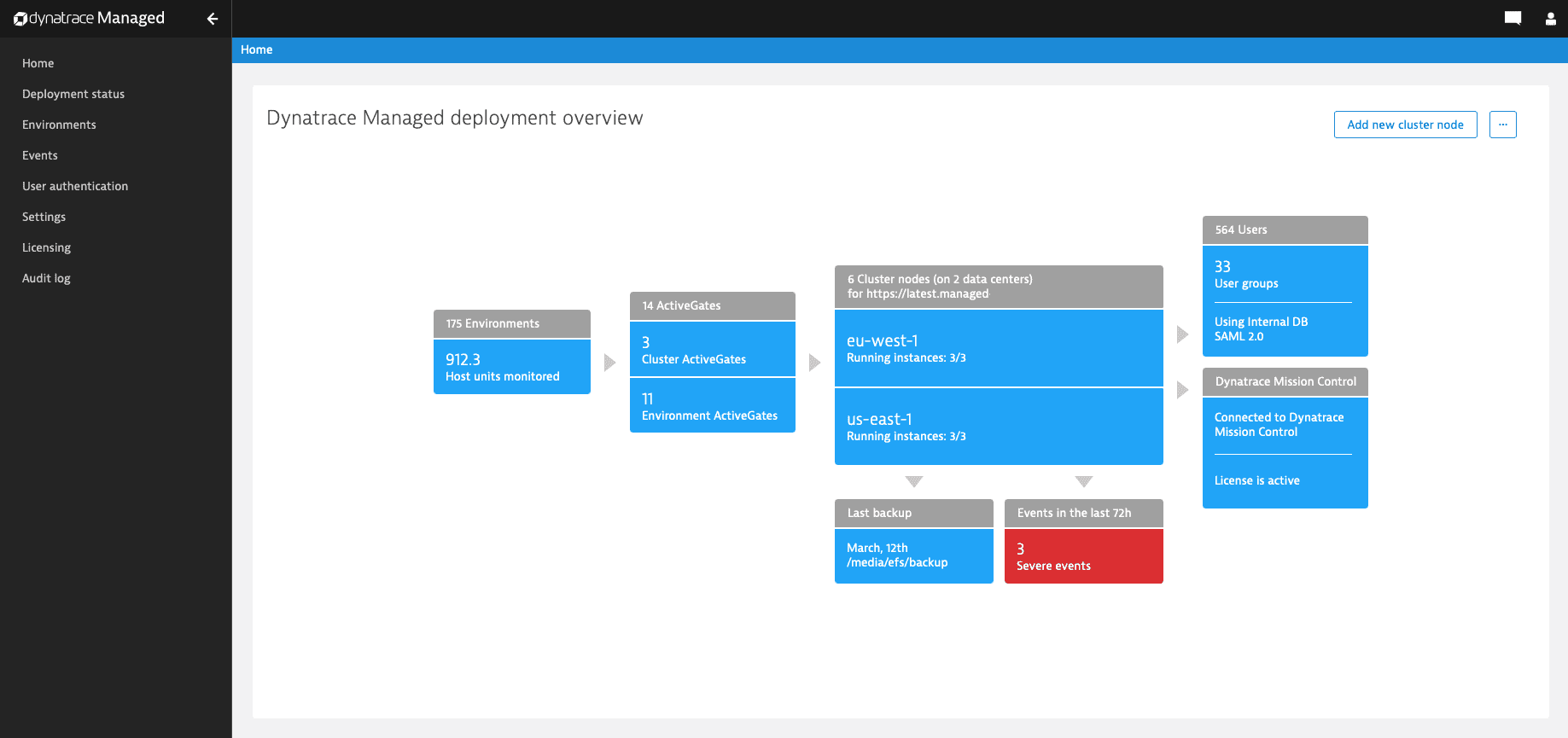Click arrow pointing to Mission Control tile
This screenshot has width=1568, height=738.
(1183, 390)
